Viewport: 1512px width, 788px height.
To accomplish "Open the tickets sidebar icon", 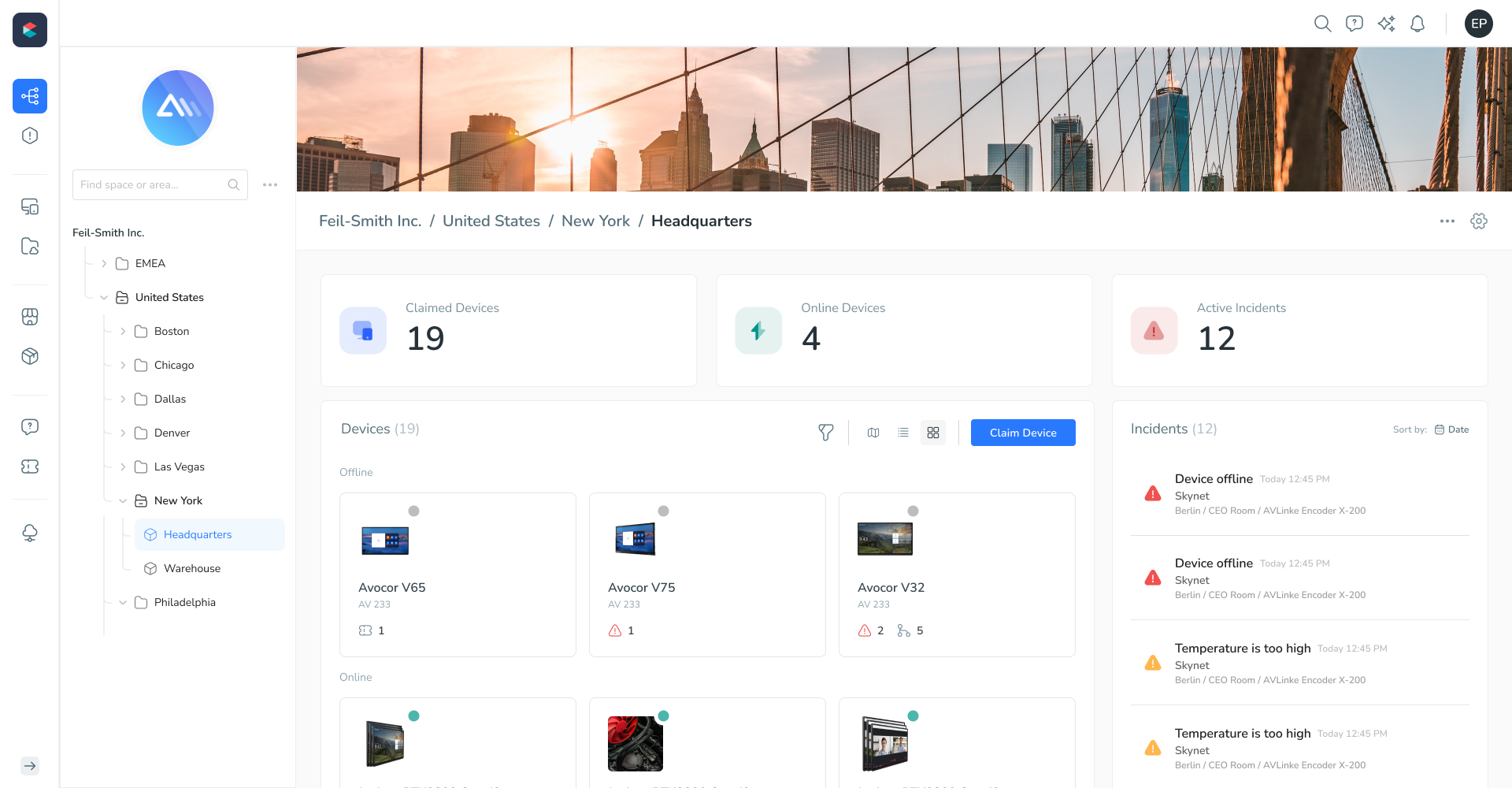I will point(30,466).
